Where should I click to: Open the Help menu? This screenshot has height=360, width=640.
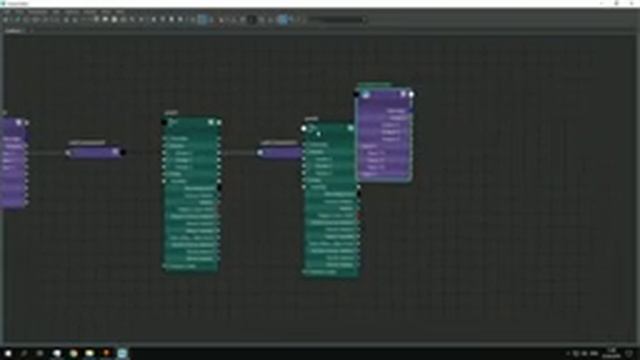pos(120,12)
